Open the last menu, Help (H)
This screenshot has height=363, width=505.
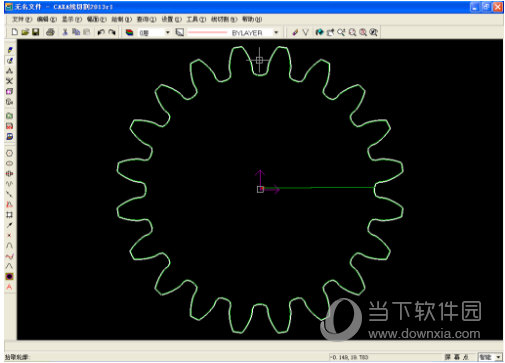252,19
